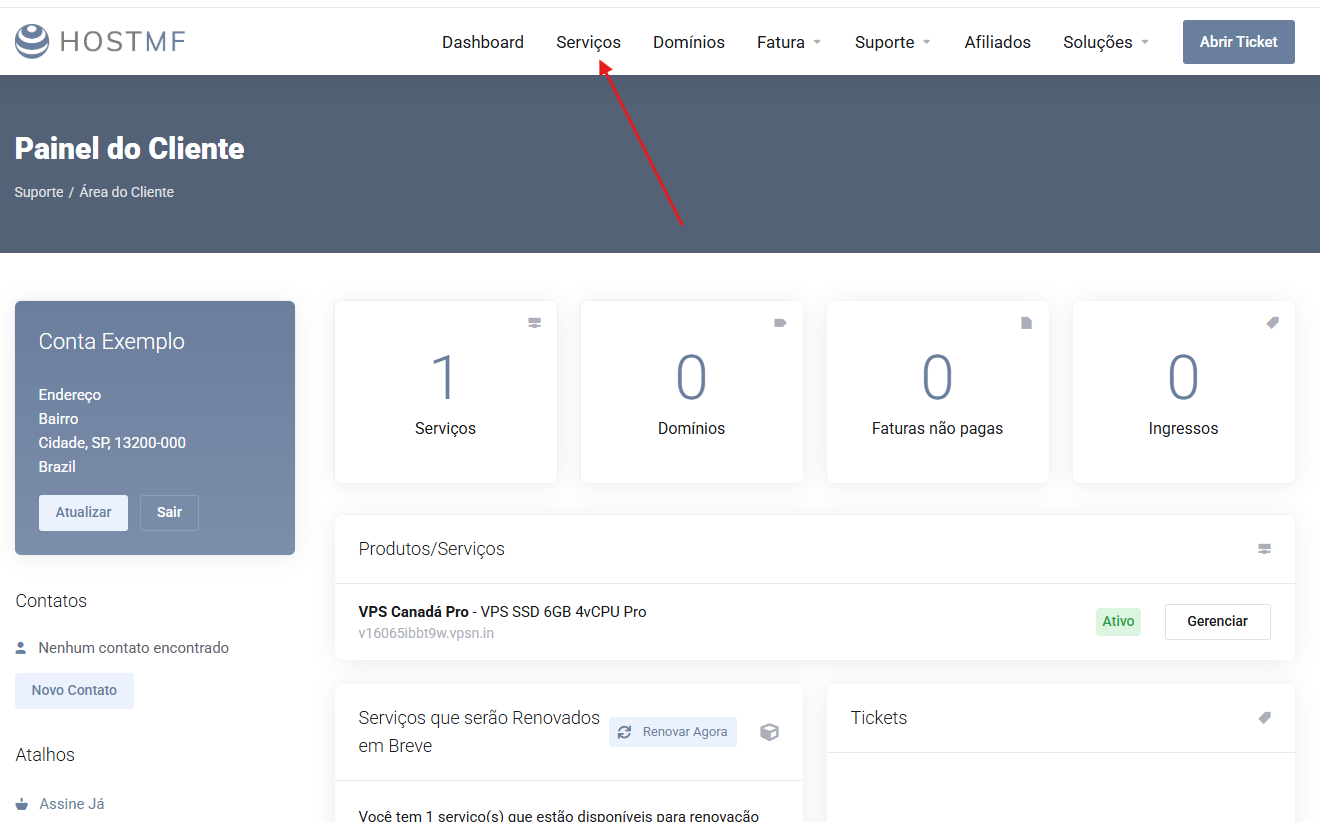Click the document icon in Faturas card
1320x822 pixels.
click(x=1026, y=323)
